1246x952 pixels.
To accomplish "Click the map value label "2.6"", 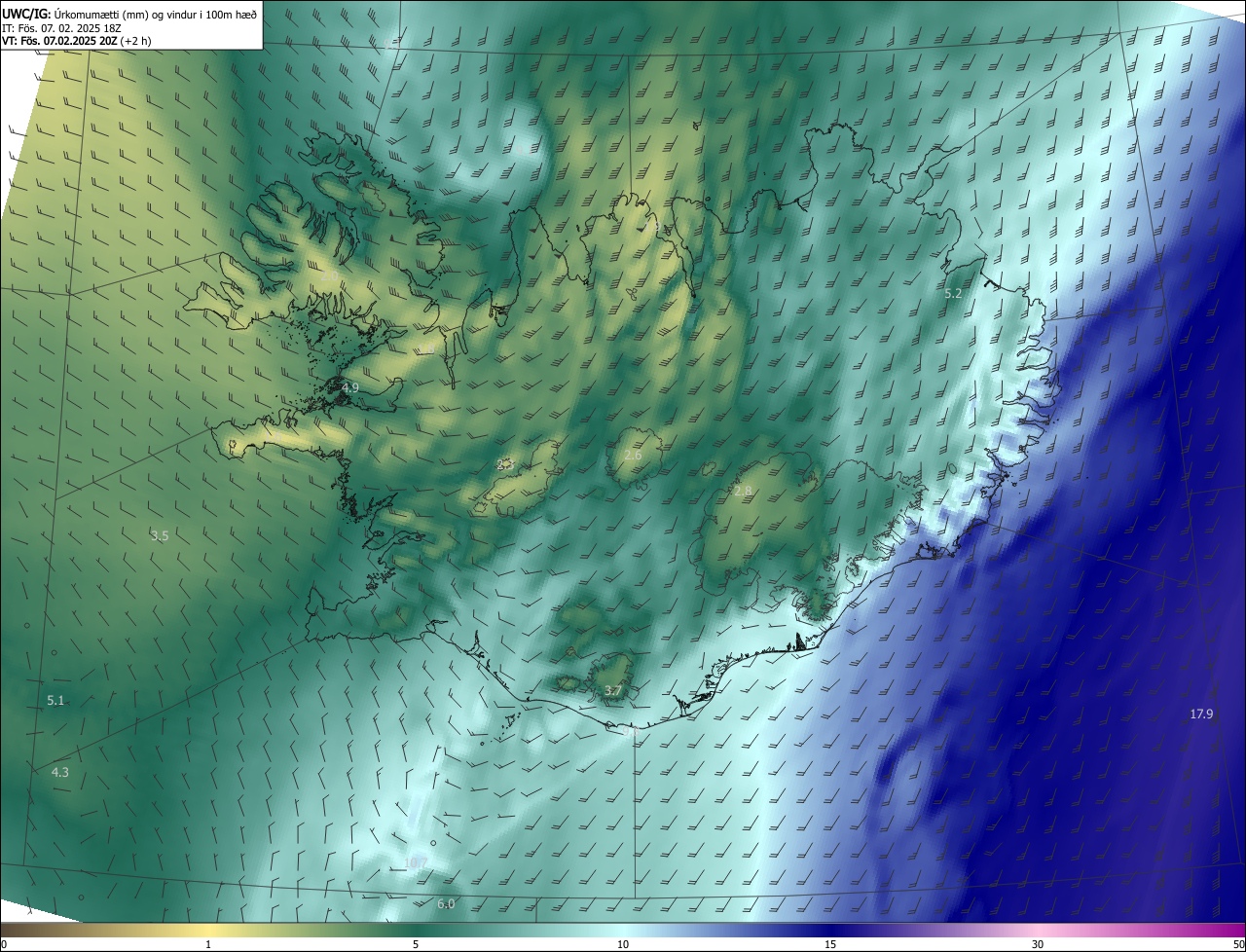I will 633,456.
